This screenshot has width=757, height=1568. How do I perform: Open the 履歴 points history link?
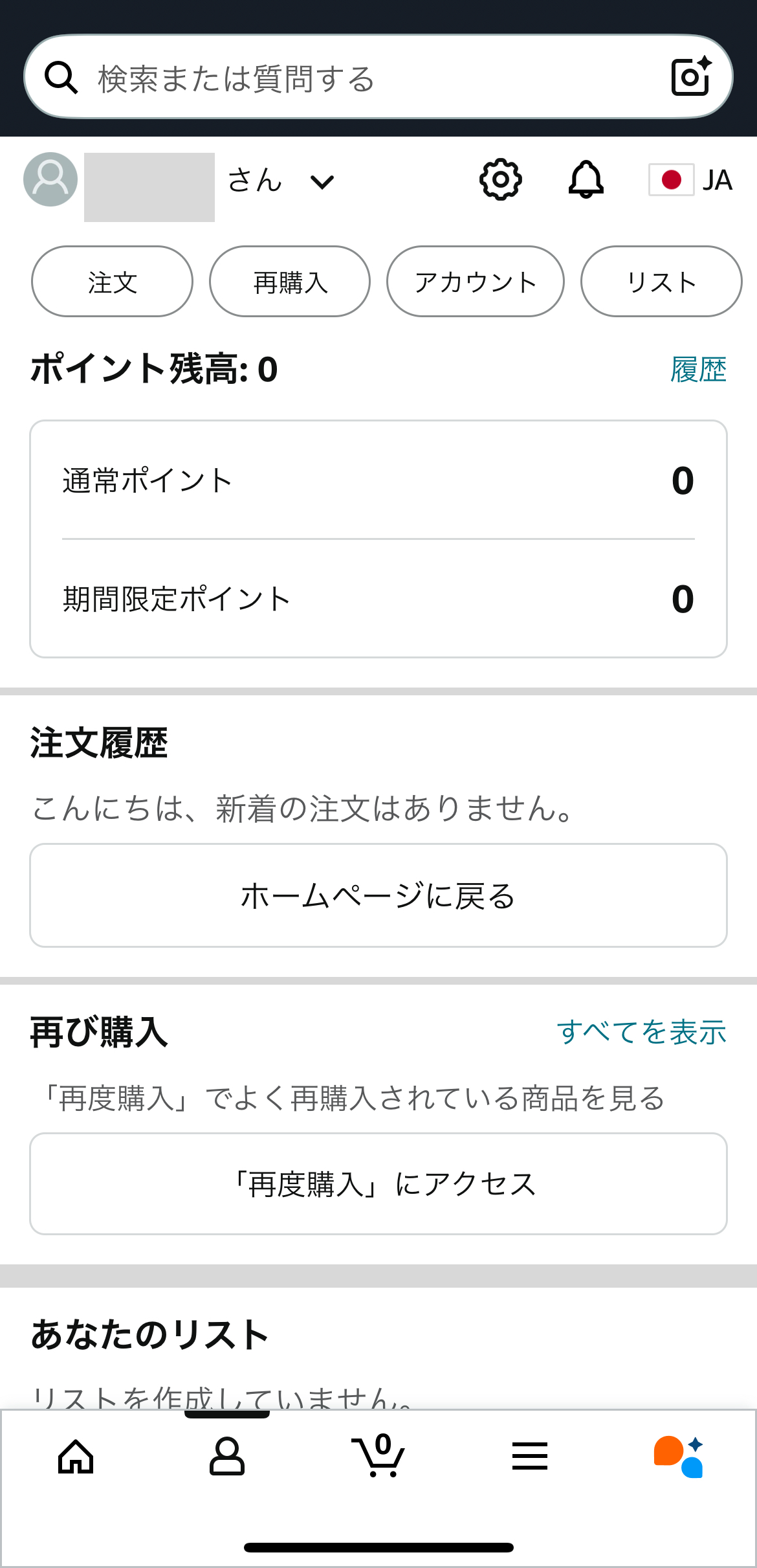698,370
